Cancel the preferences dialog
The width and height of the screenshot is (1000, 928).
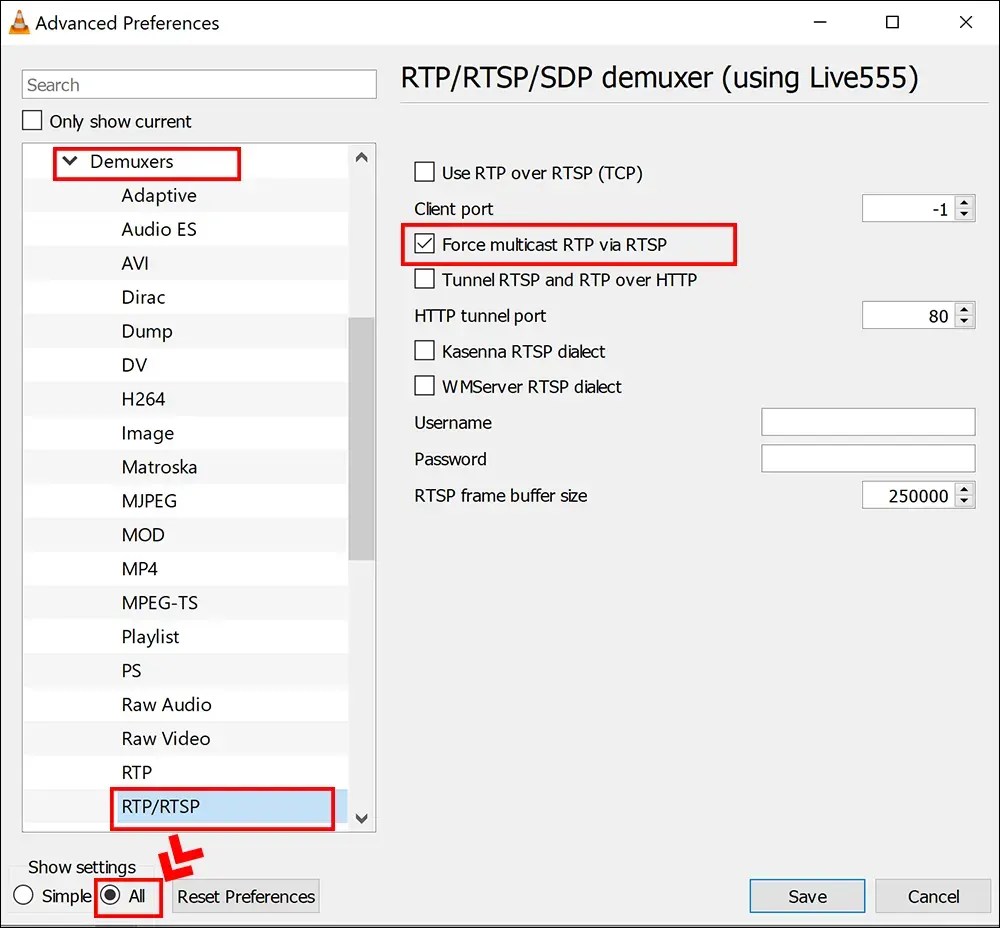[933, 896]
